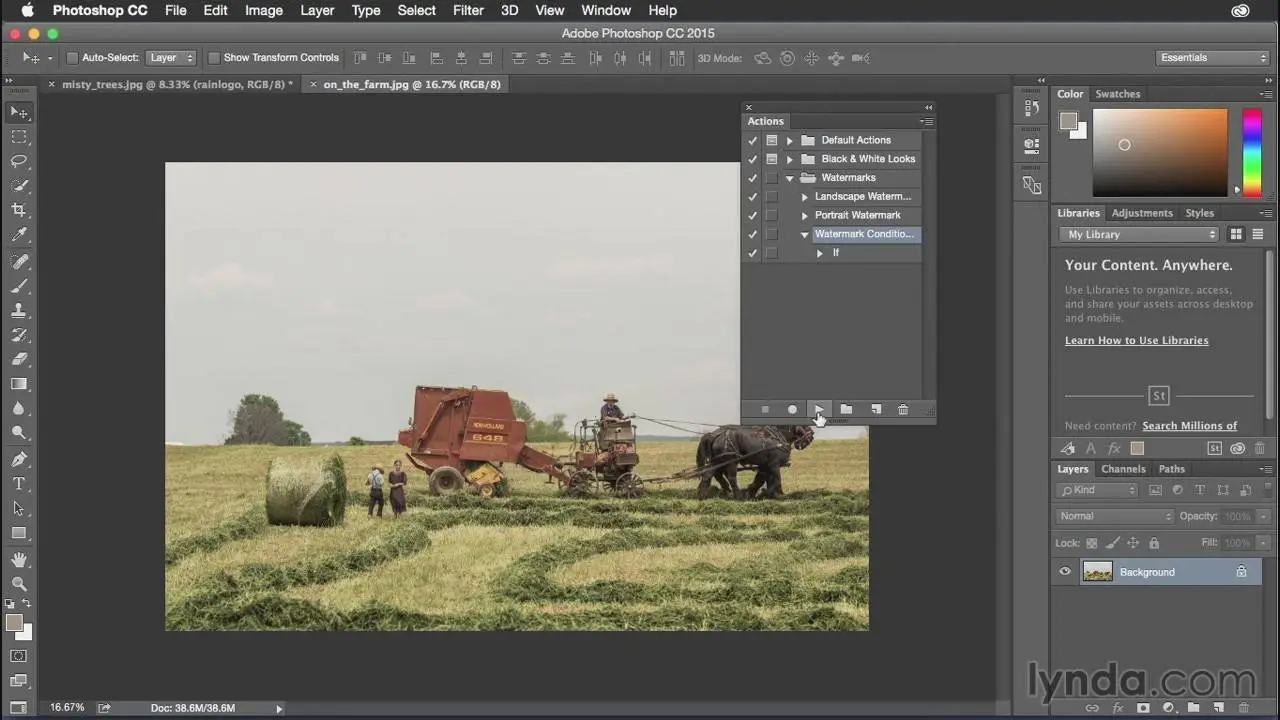Image resolution: width=1280 pixels, height=720 pixels.
Task: Open the Filter menu
Action: 468,11
